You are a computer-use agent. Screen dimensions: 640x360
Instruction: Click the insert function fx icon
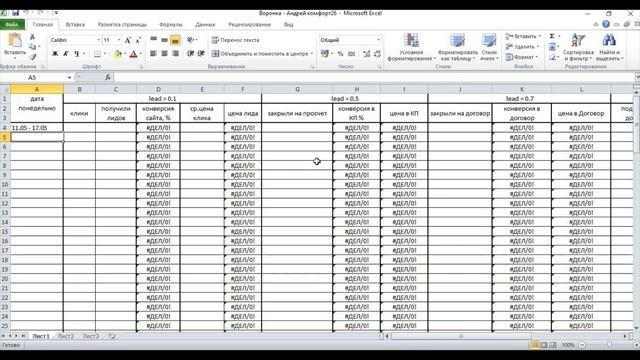[108, 77]
